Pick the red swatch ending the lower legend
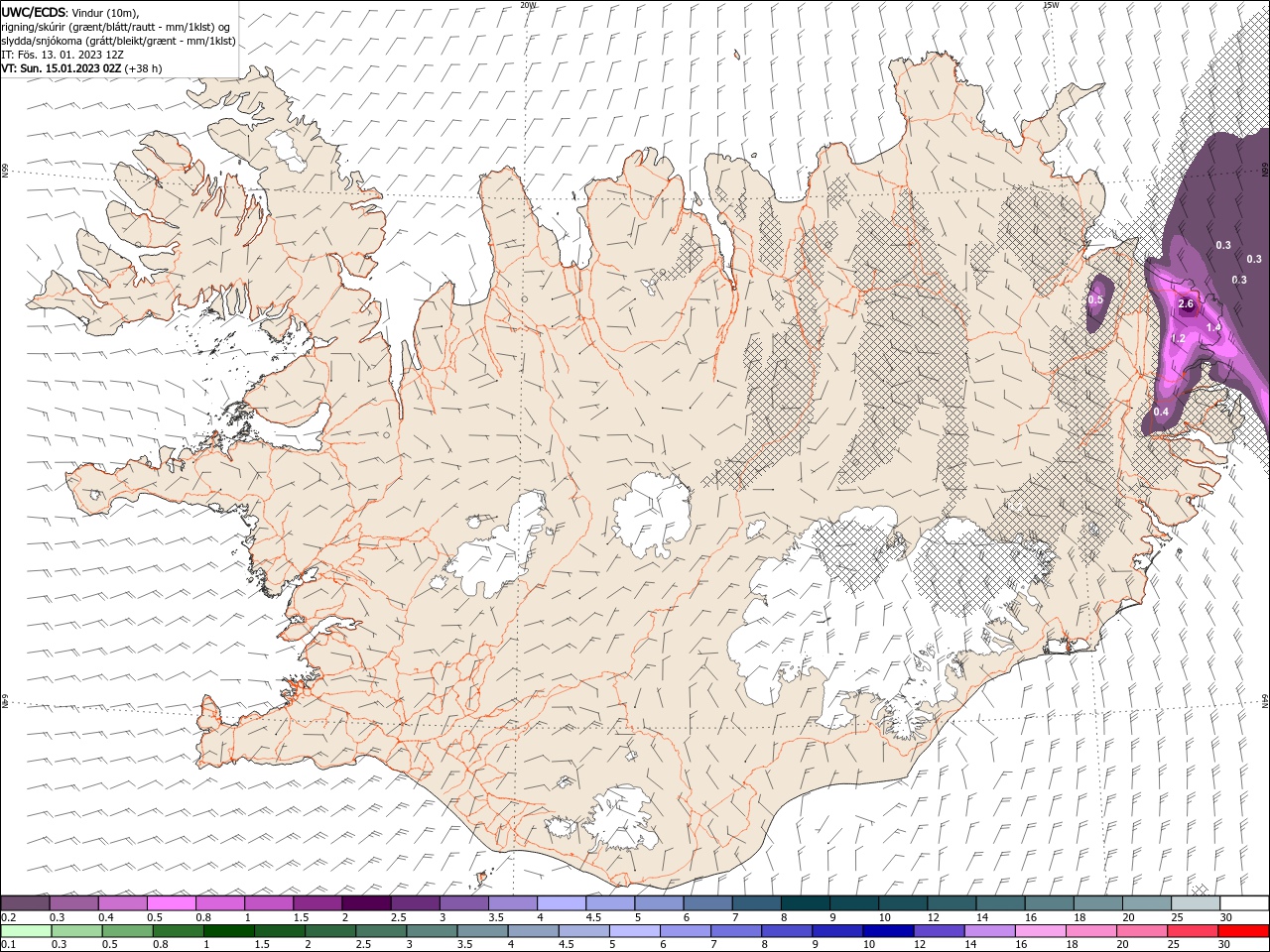The height and width of the screenshot is (952, 1270). [1243, 930]
